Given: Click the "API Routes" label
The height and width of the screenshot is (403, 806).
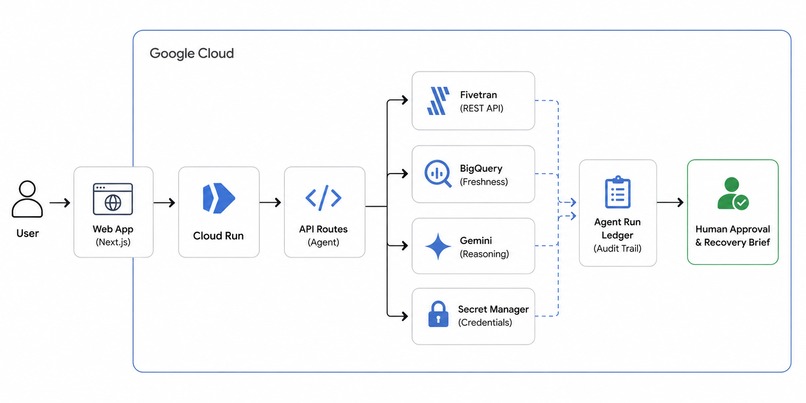Looking at the screenshot, I should pos(323,229).
